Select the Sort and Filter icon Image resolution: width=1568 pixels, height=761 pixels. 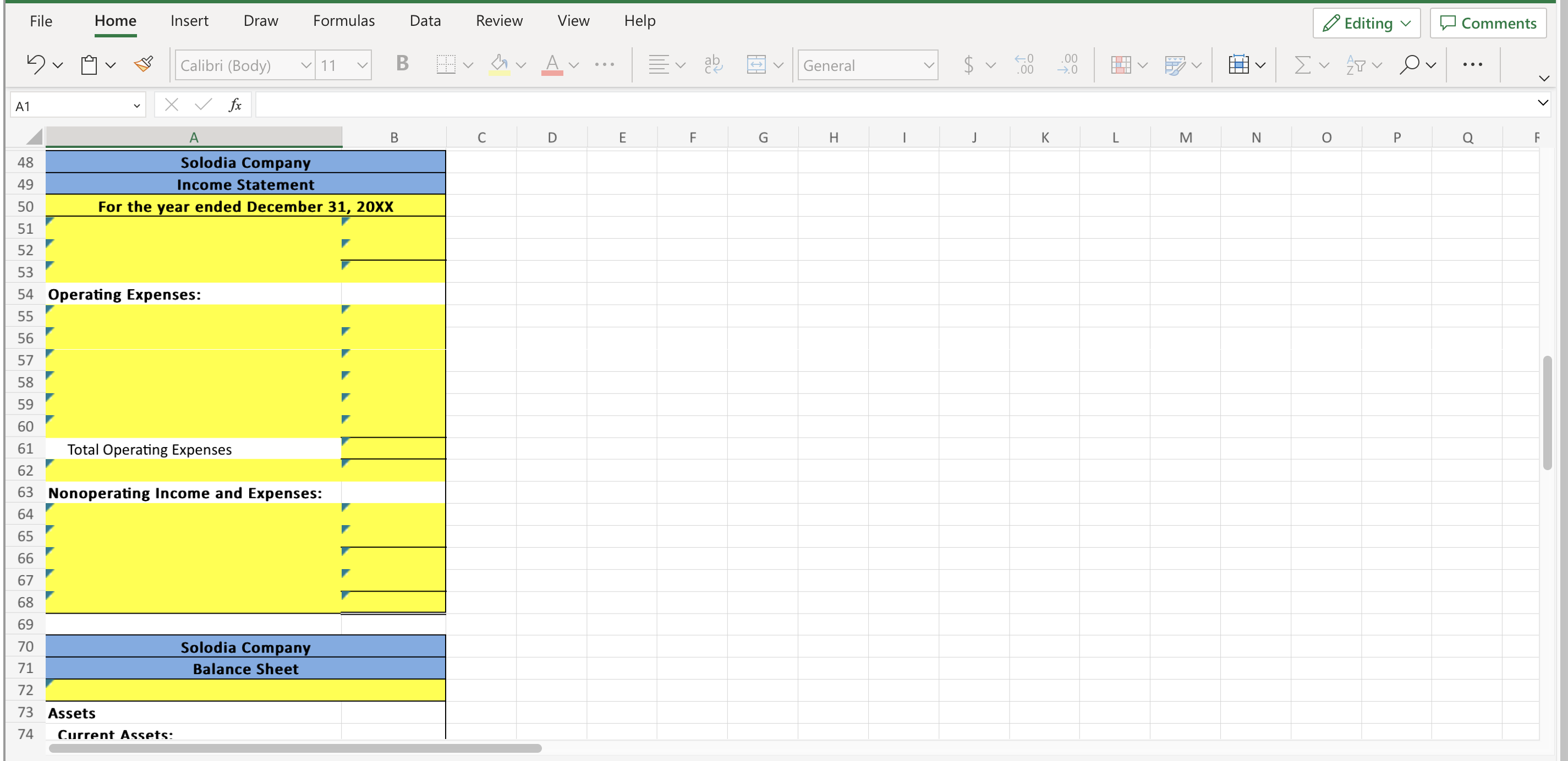[x=1356, y=64]
